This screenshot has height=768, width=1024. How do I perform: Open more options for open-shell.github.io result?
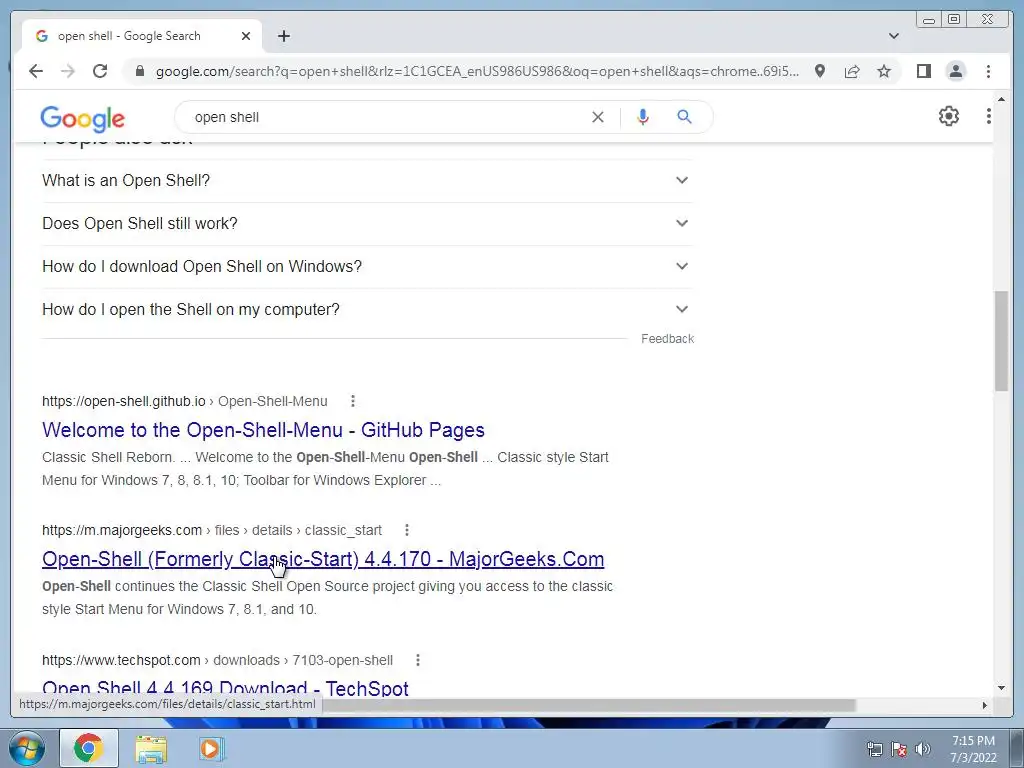pyautogui.click(x=353, y=401)
